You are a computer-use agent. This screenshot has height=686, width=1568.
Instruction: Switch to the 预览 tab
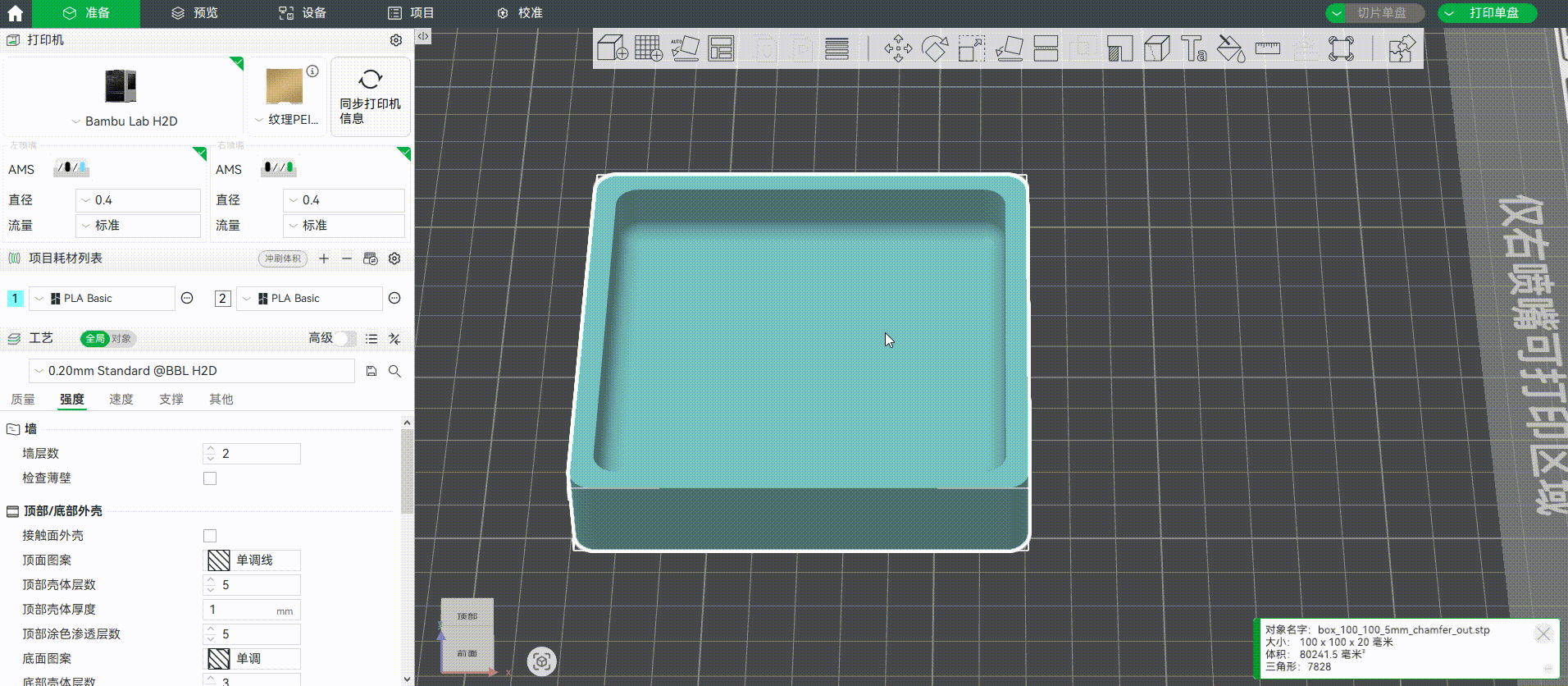click(194, 13)
